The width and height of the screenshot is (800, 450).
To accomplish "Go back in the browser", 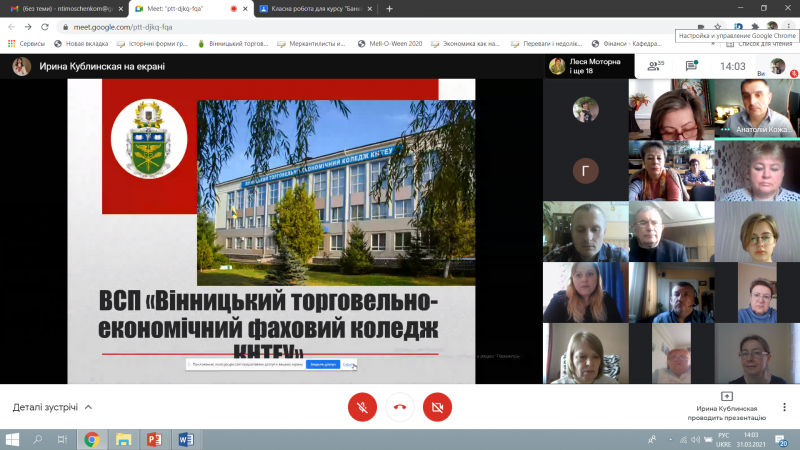I will (11, 27).
